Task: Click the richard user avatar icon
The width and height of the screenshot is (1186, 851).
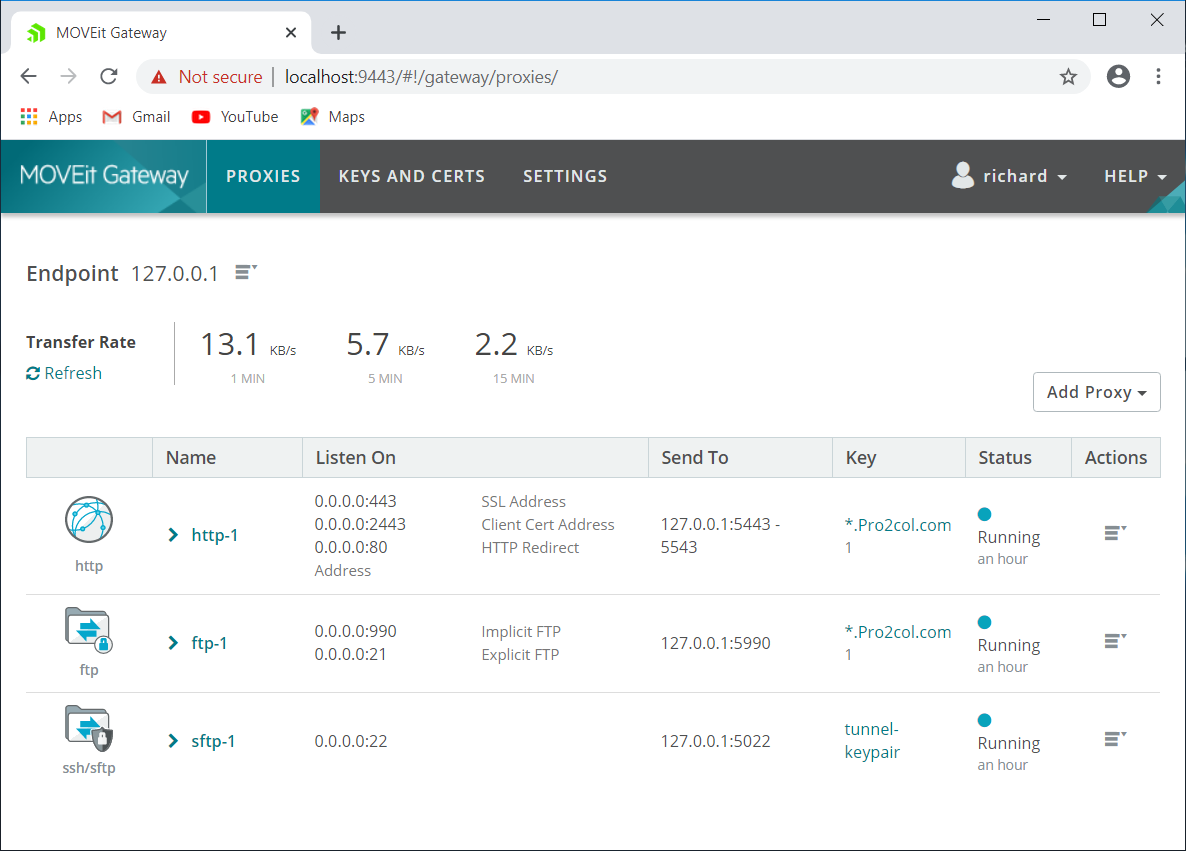Action: pyautogui.click(x=963, y=175)
